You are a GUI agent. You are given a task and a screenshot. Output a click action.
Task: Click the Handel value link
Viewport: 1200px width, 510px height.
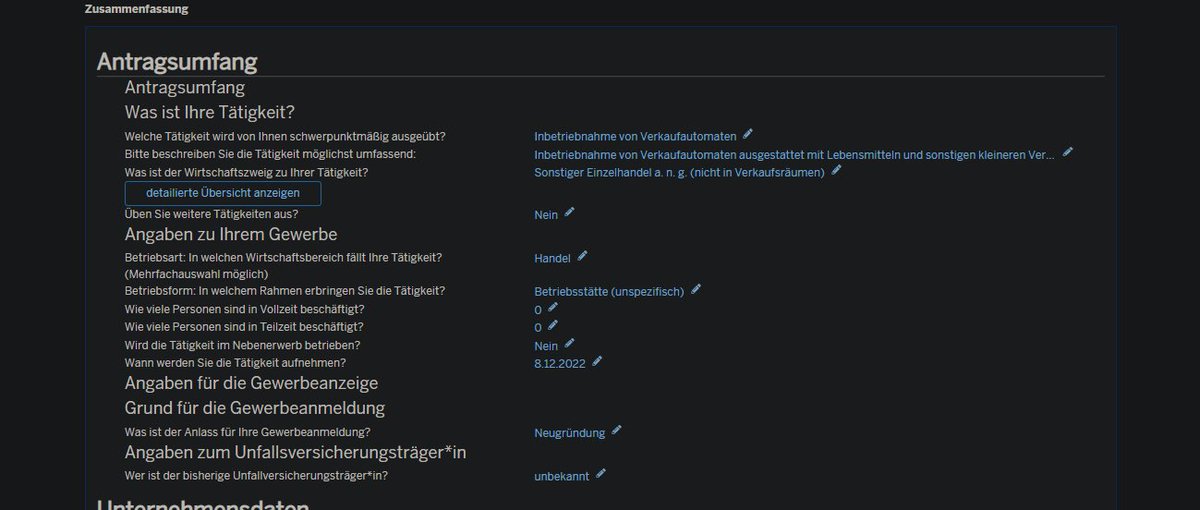point(553,258)
